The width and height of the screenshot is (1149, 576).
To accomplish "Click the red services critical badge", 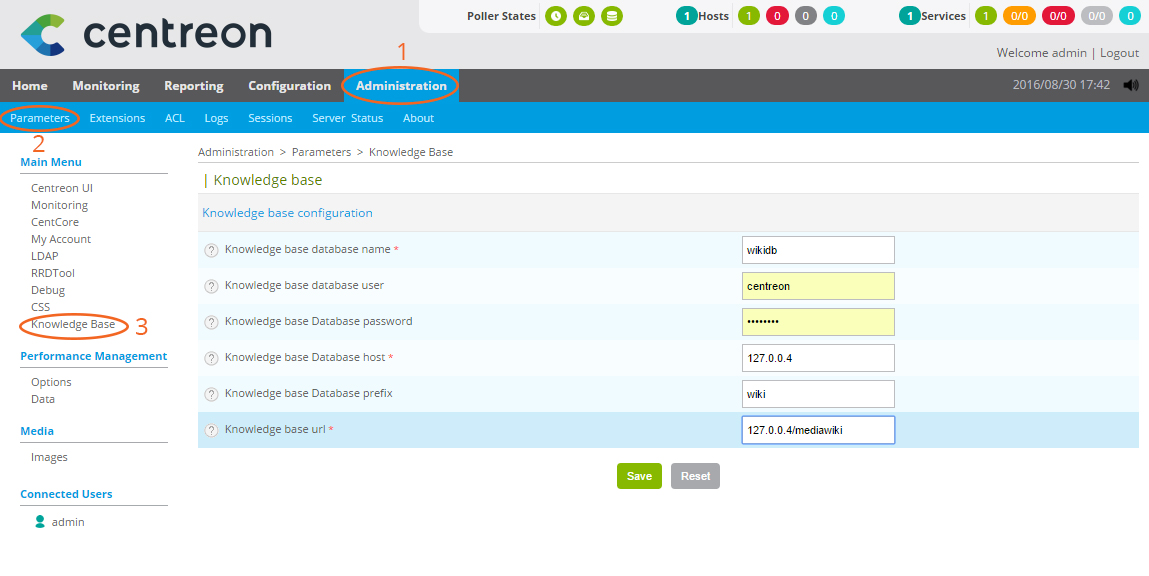I will tap(1057, 15).
